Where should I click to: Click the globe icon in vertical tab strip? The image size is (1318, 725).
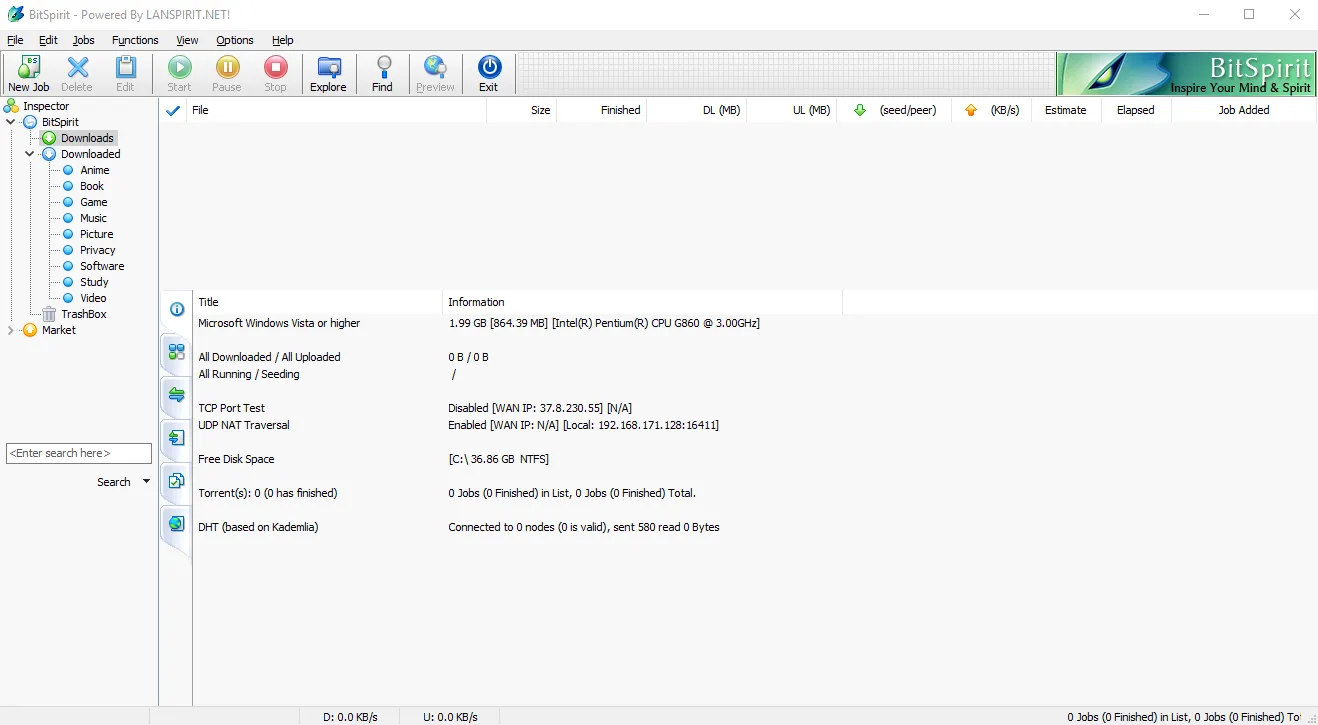[176, 523]
